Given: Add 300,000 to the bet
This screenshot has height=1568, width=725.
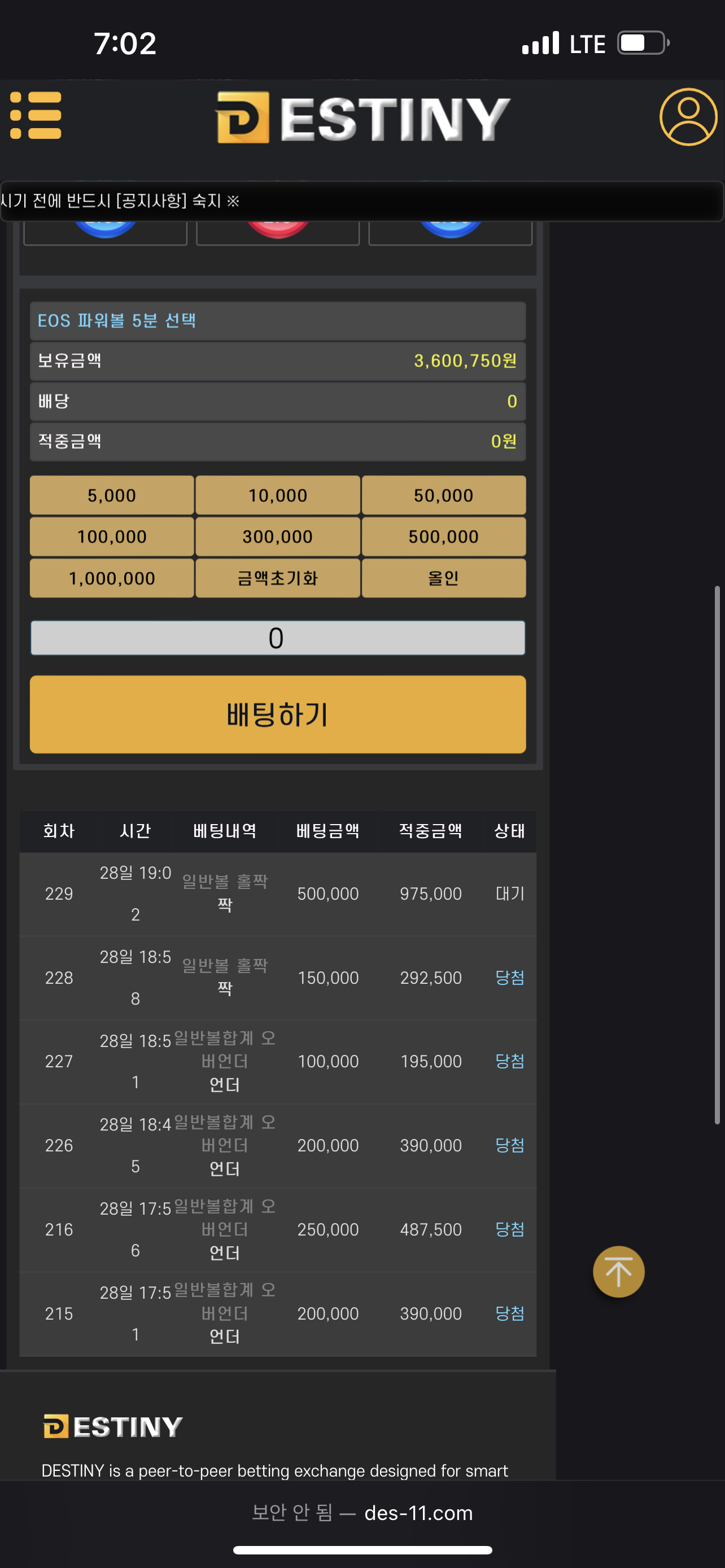Looking at the screenshot, I should (x=278, y=536).
